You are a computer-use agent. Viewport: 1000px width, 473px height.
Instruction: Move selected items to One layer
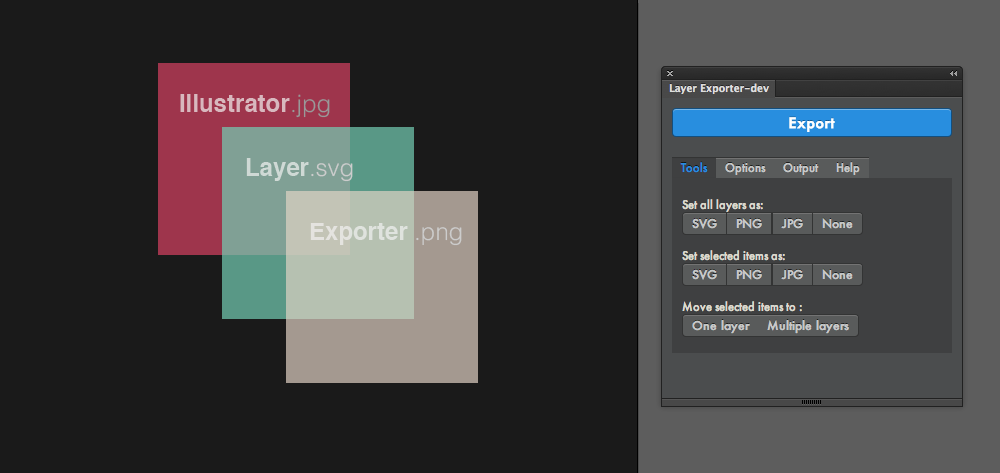[x=721, y=326]
